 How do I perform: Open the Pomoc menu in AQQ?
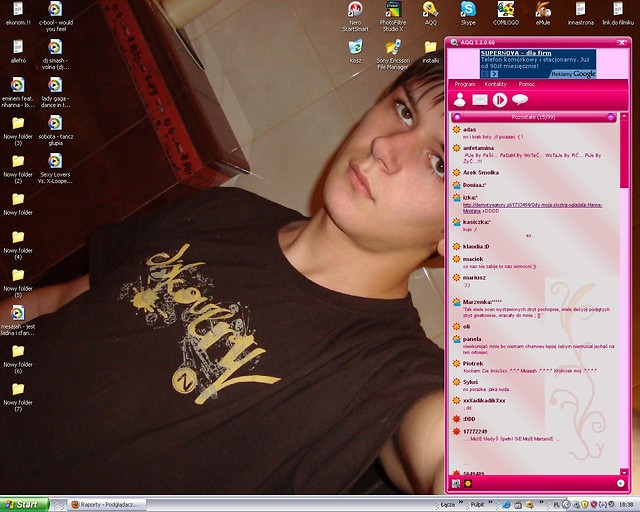[x=527, y=84]
